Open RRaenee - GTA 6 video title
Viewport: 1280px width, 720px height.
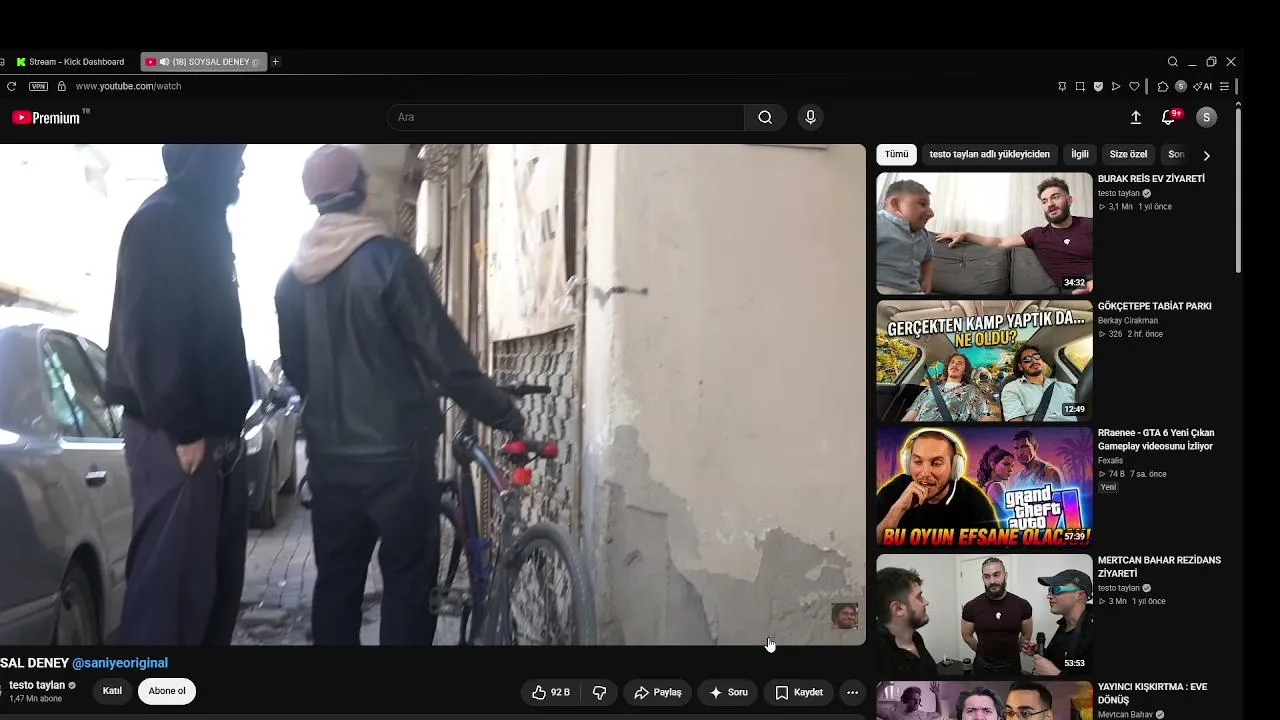tap(1156, 440)
